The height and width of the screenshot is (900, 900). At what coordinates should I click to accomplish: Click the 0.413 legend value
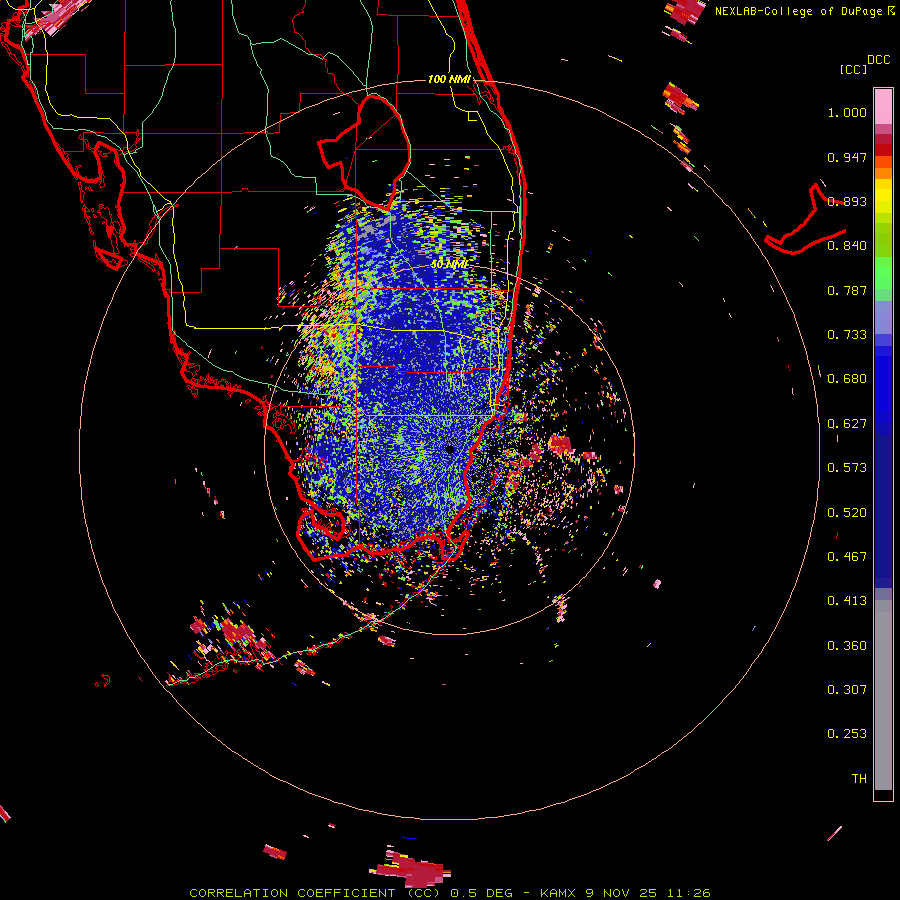[x=847, y=601]
